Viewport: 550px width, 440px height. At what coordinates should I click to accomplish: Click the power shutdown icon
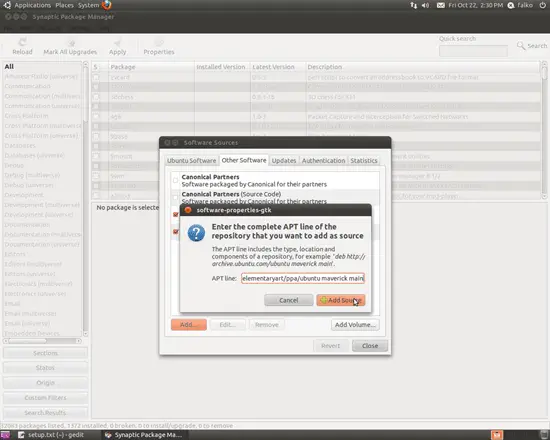(542, 5)
